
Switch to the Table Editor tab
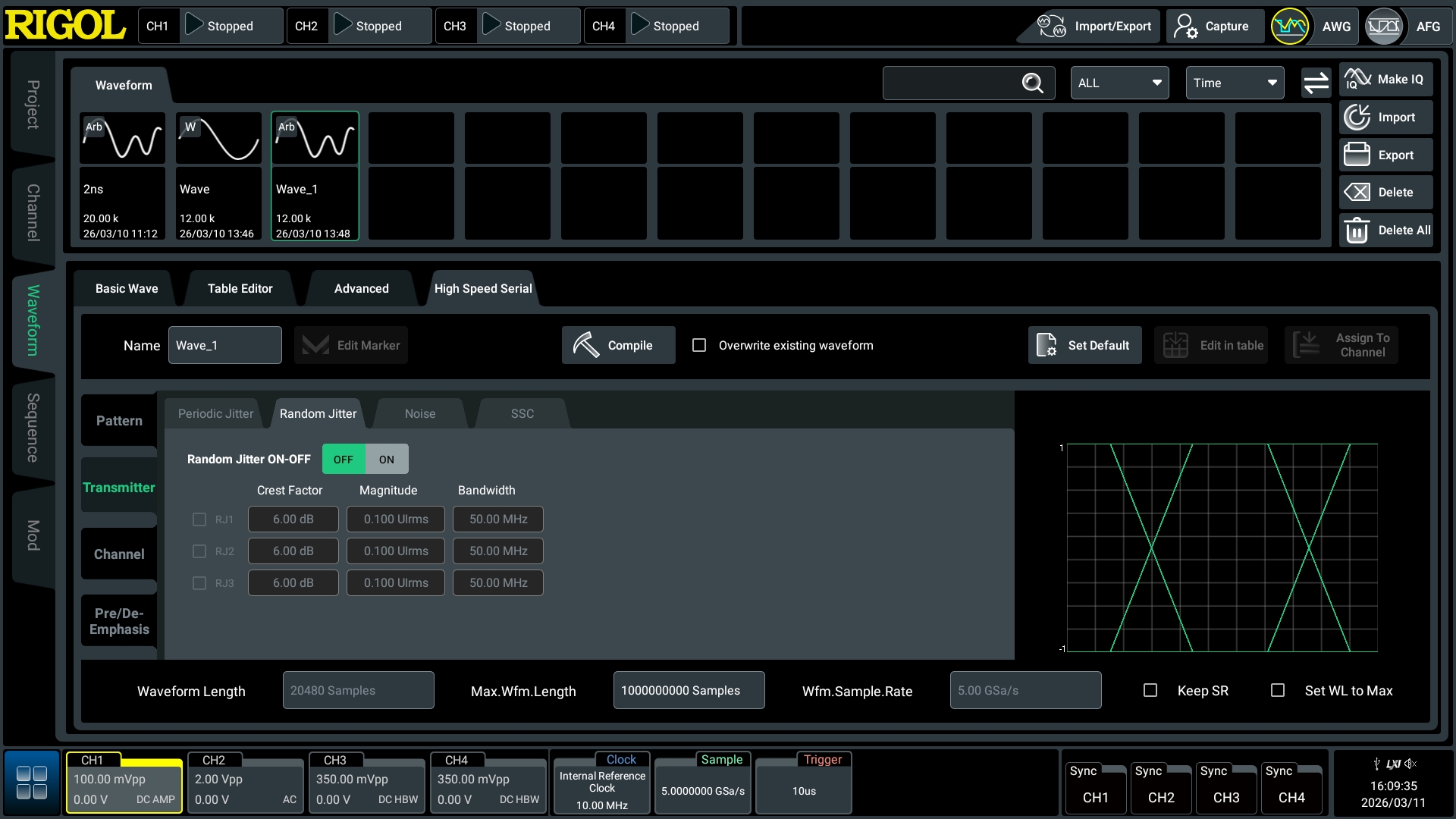pos(240,289)
